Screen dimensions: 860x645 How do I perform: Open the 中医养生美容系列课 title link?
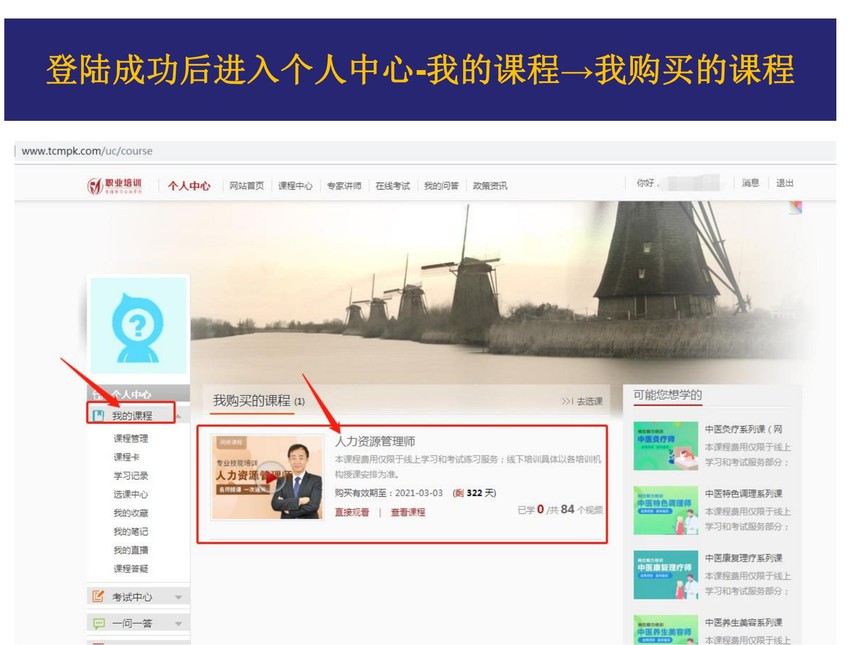744,623
